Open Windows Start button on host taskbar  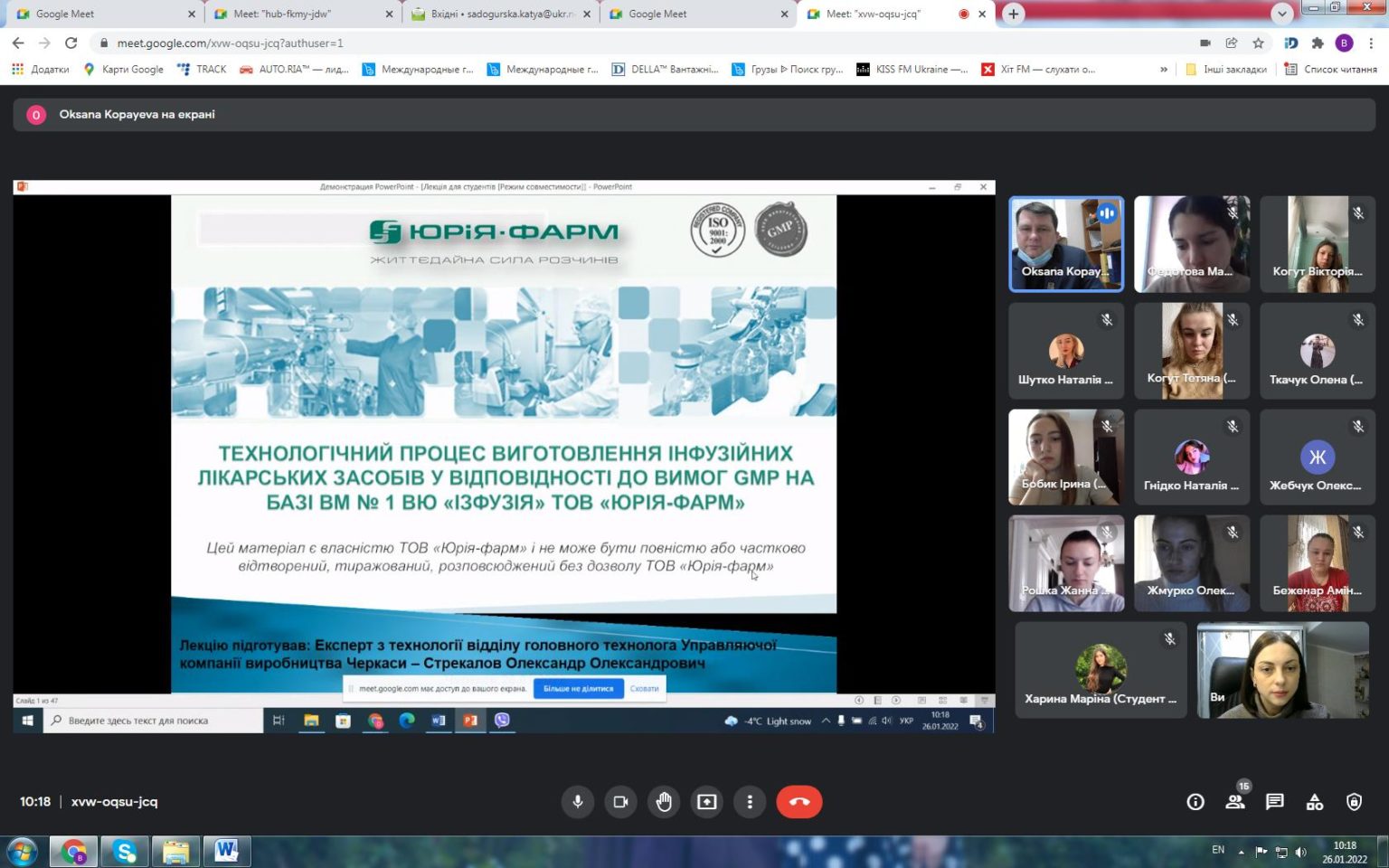(x=22, y=851)
